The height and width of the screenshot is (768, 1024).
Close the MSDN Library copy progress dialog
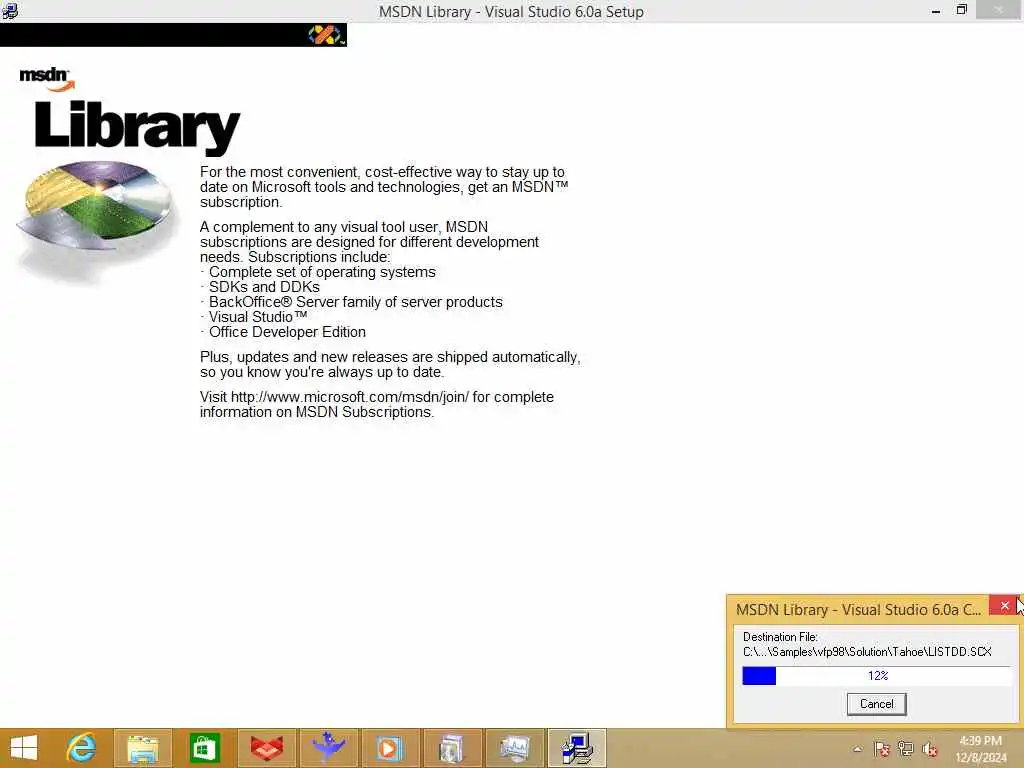pyautogui.click(x=1004, y=605)
